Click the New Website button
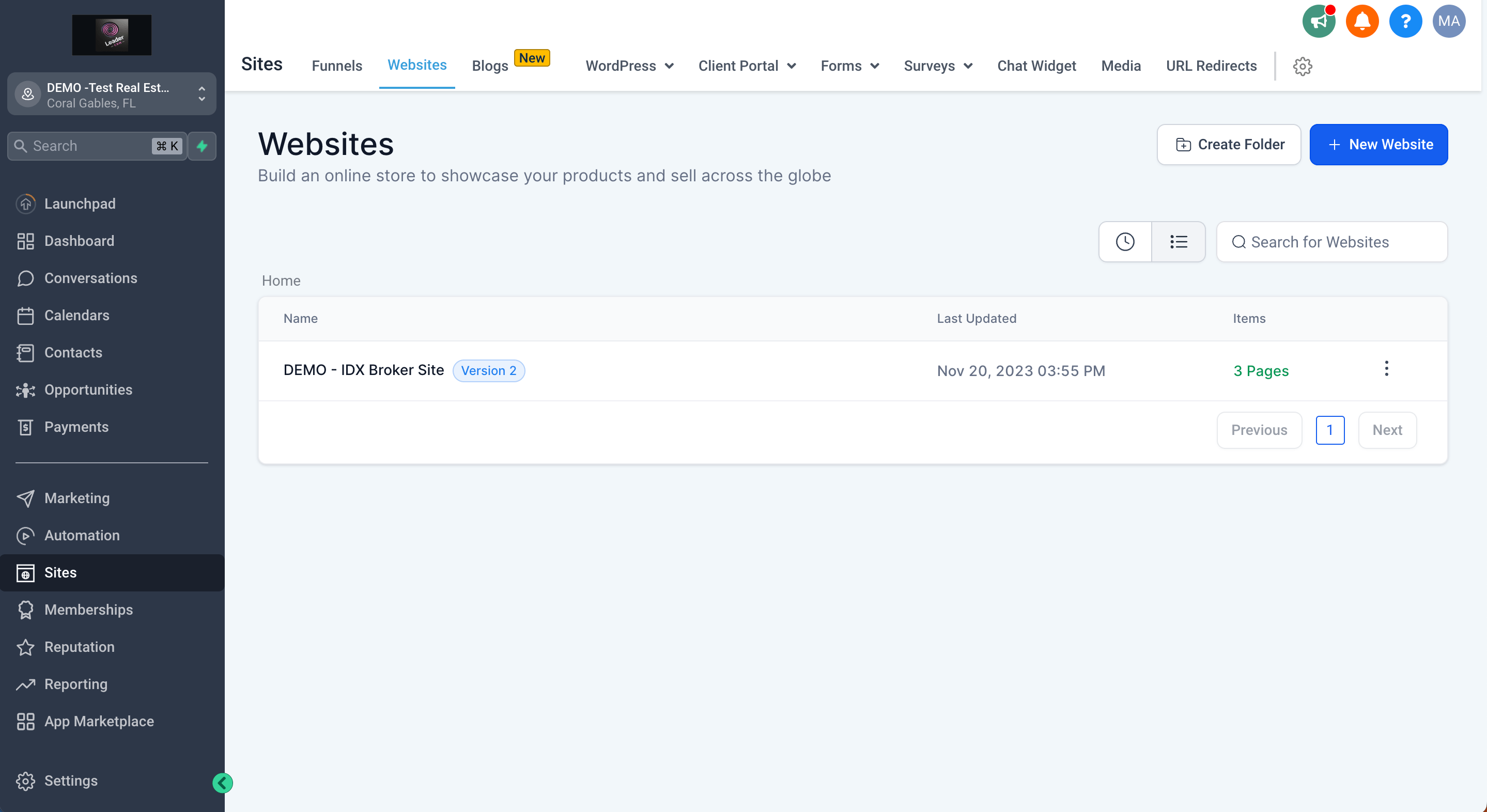The image size is (1487, 812). [1378, 145]
